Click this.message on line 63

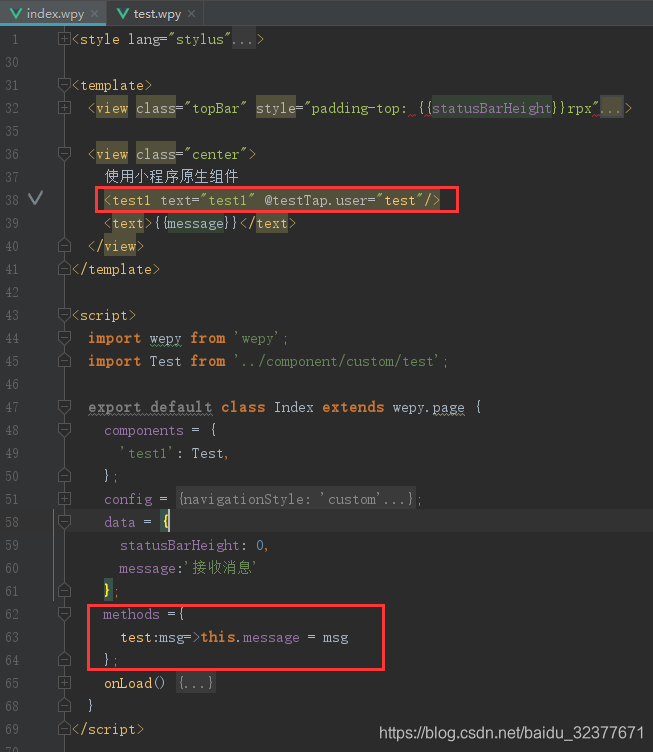tap(250, 637)
